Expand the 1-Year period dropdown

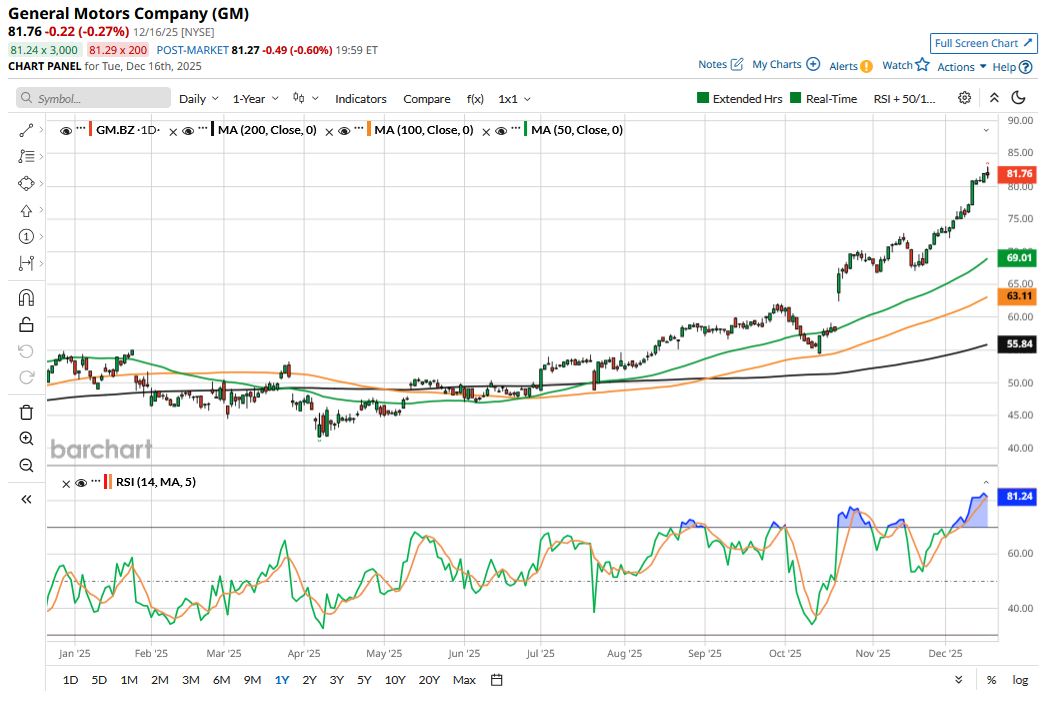pos(254,99)
